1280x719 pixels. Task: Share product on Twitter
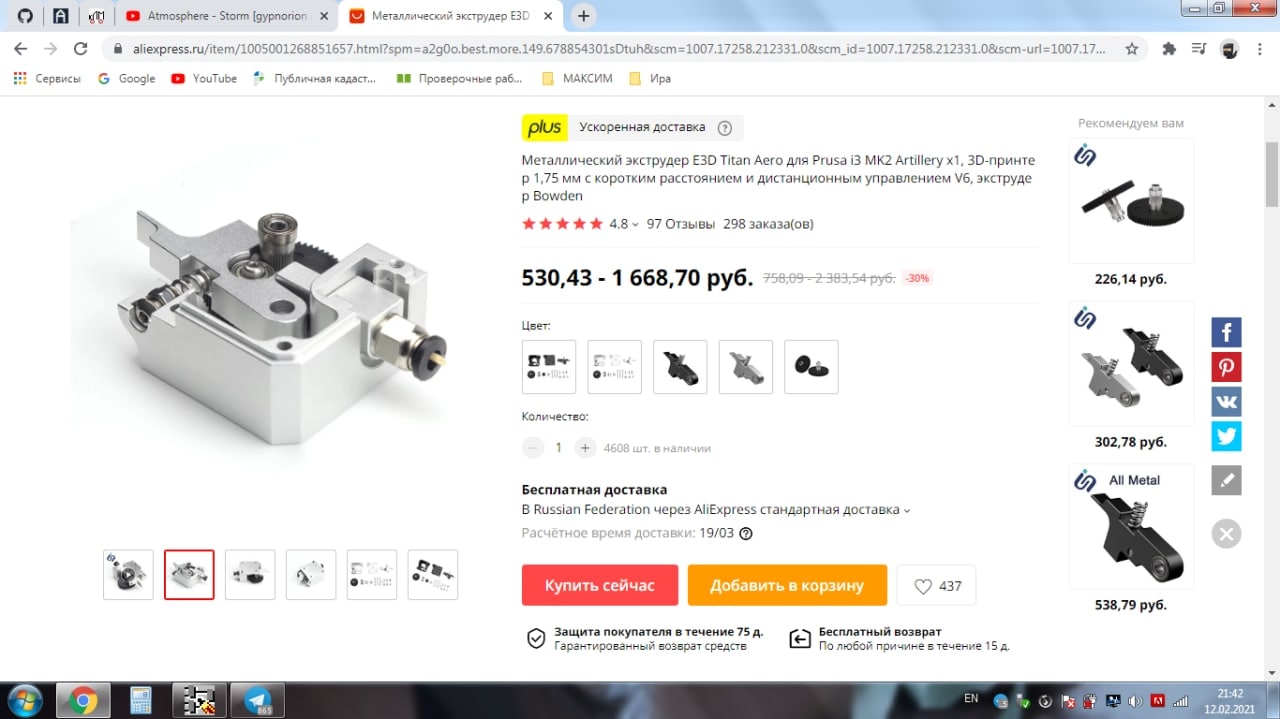pos(1226,437)
